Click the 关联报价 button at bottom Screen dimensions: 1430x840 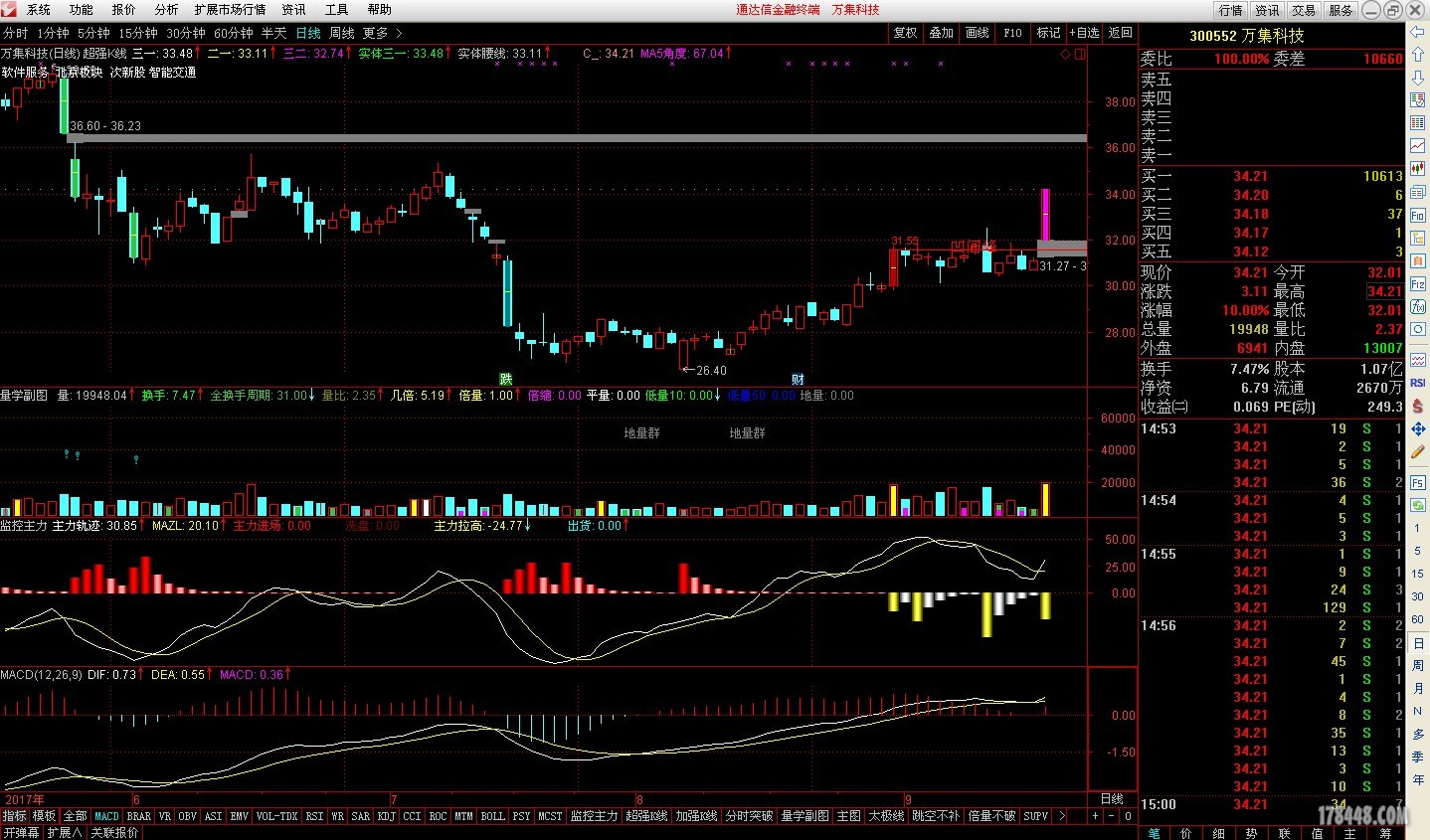coord(114,832)
